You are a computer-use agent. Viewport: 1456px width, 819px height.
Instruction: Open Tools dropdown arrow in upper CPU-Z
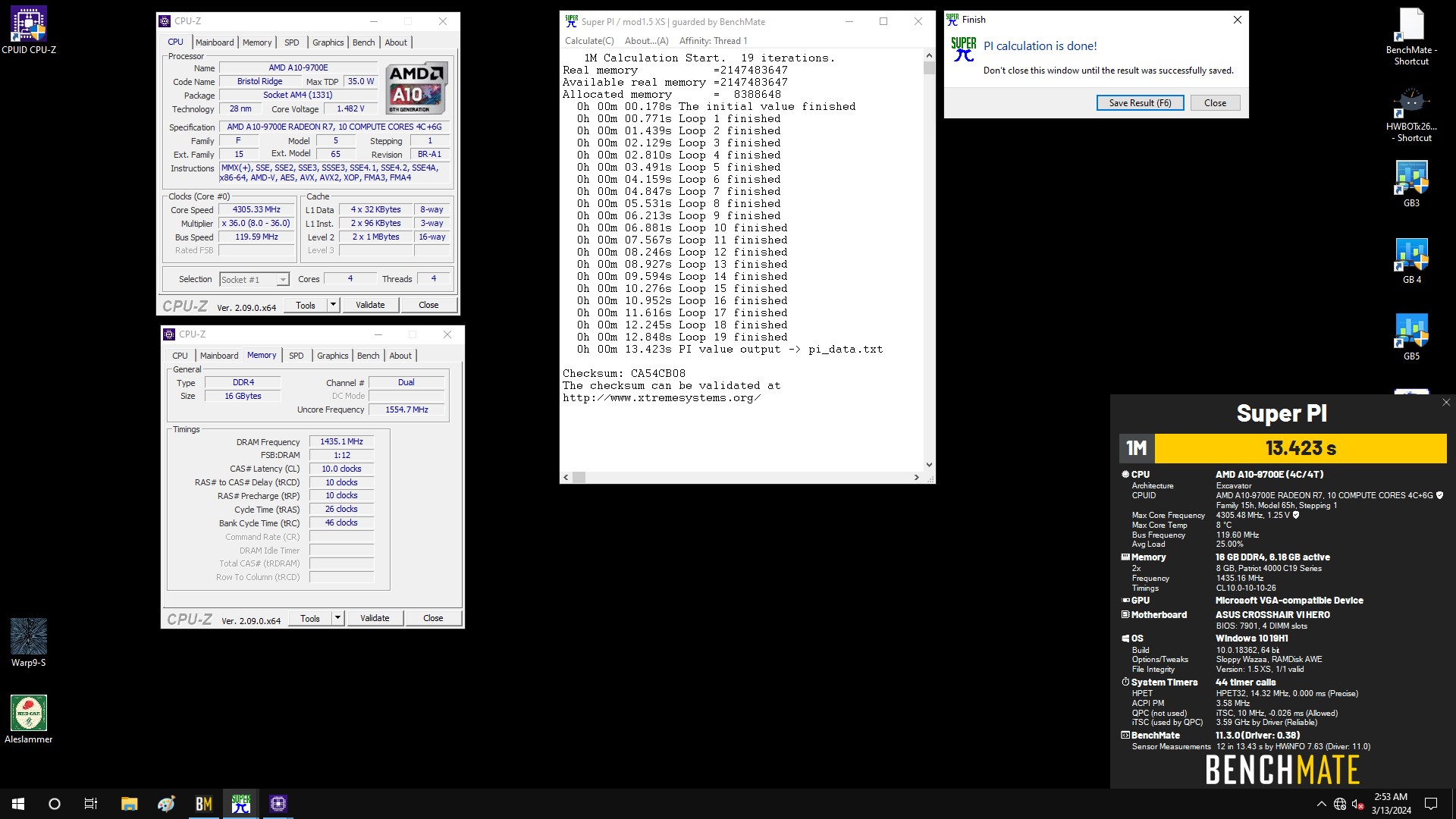tap(333, 305)
